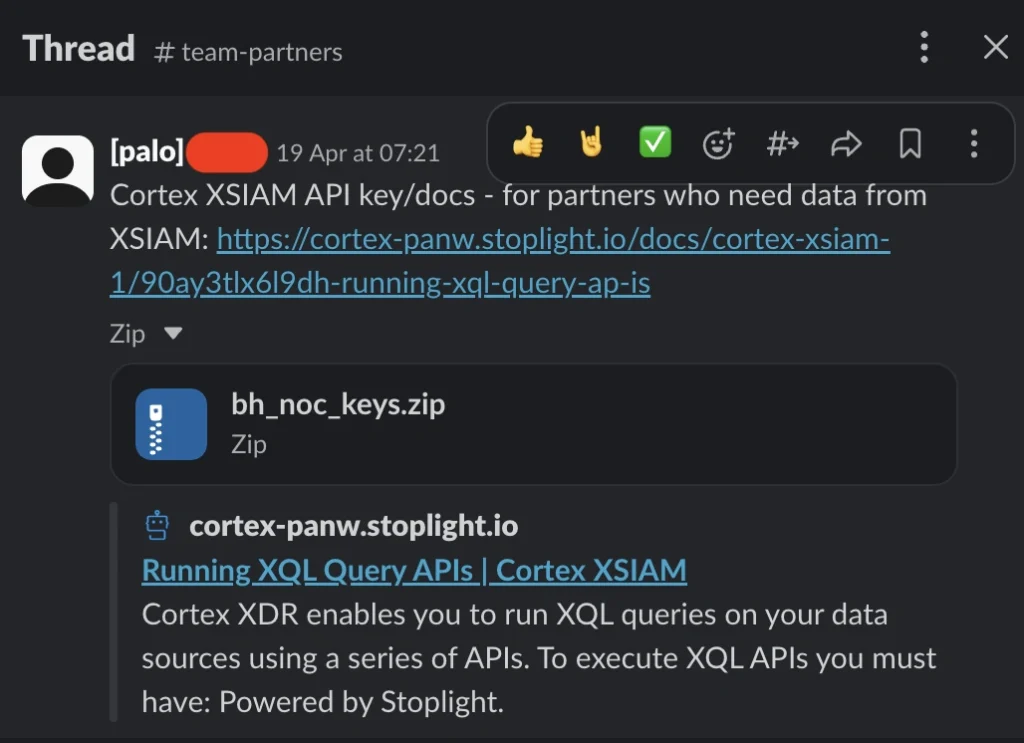The height and width of the screenshot is (743, 1024).
Task: Click the # team-partners channel name
Action: tap(248, 52)
